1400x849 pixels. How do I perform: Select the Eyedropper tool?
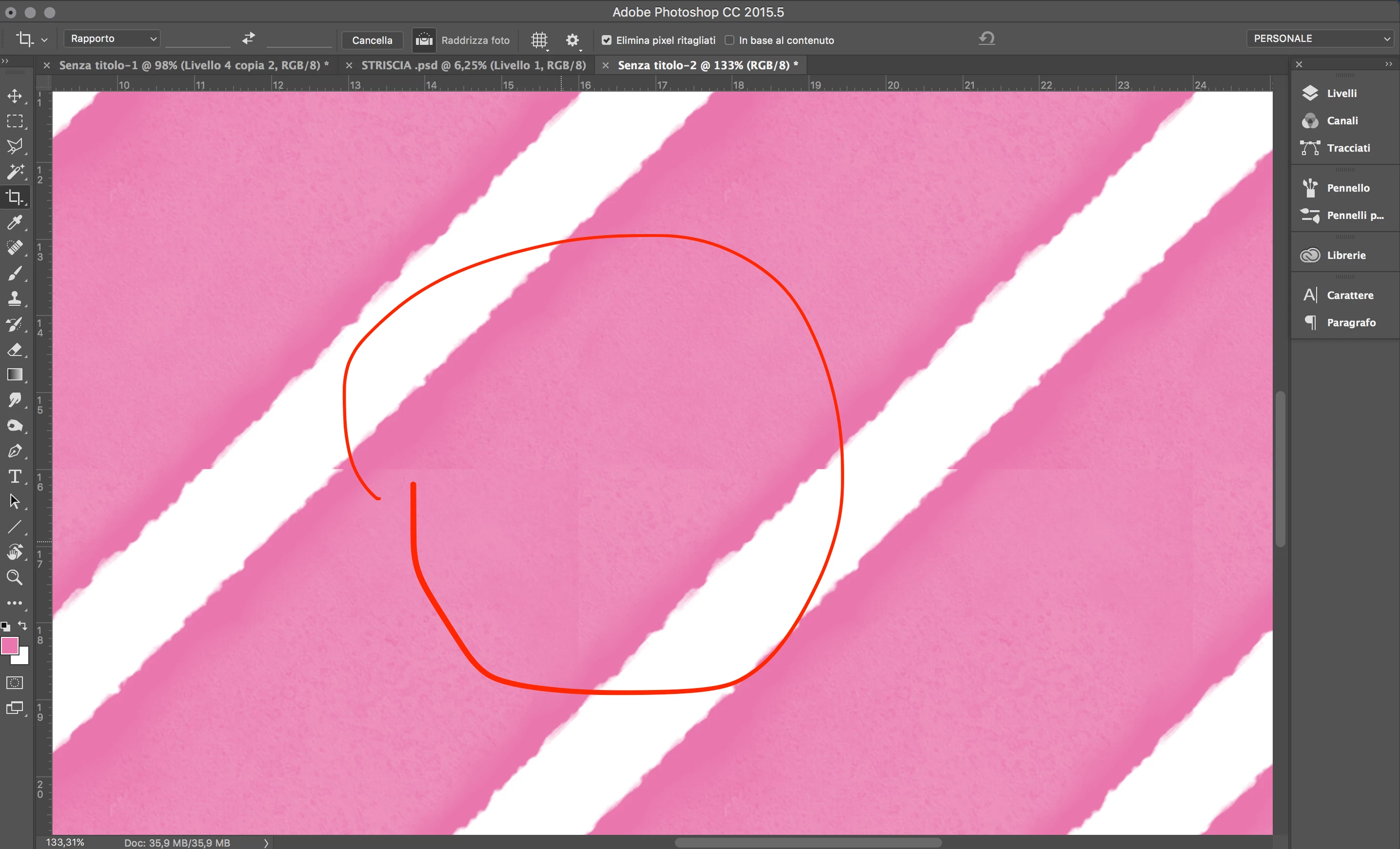(x=15, y=222)
